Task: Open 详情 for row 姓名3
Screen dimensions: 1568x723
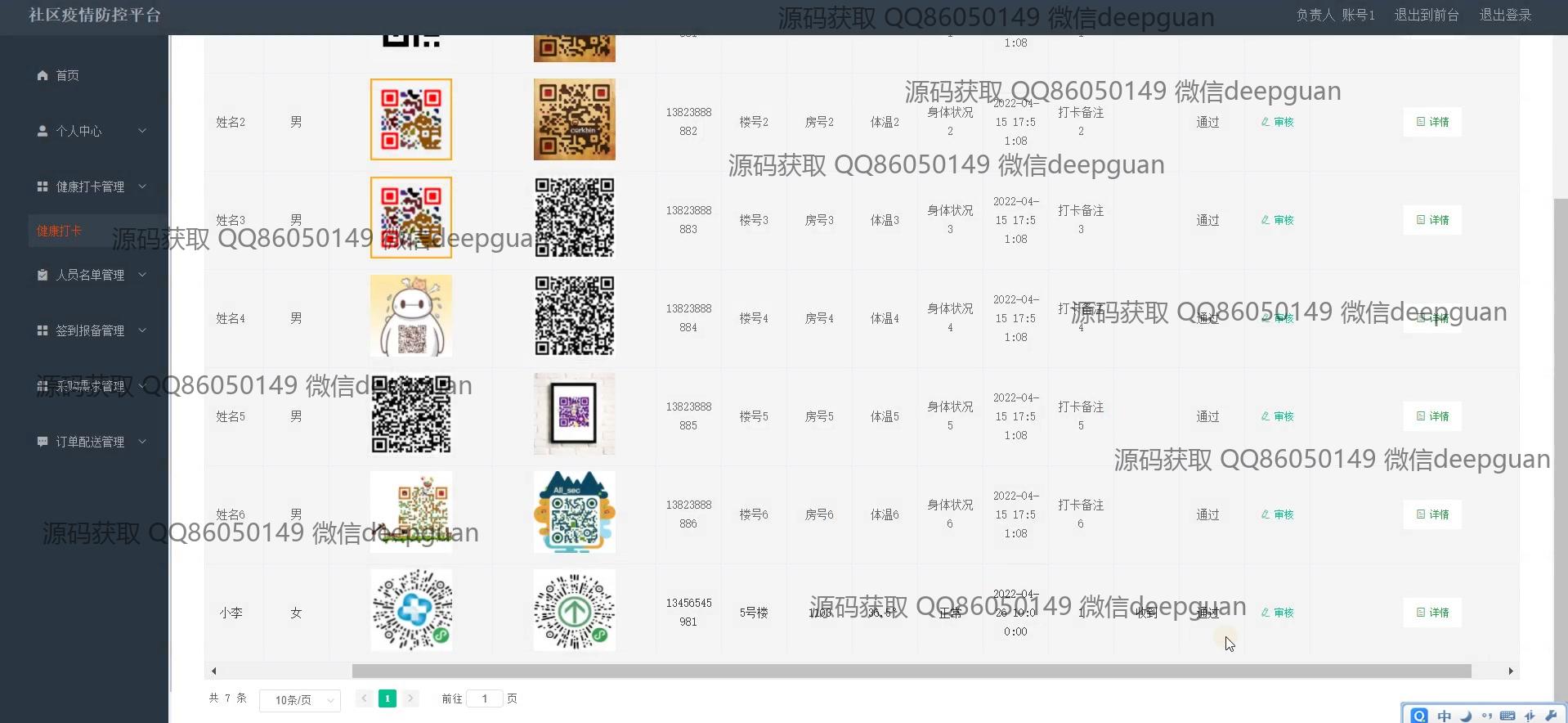Action: tap(1432, 220)
